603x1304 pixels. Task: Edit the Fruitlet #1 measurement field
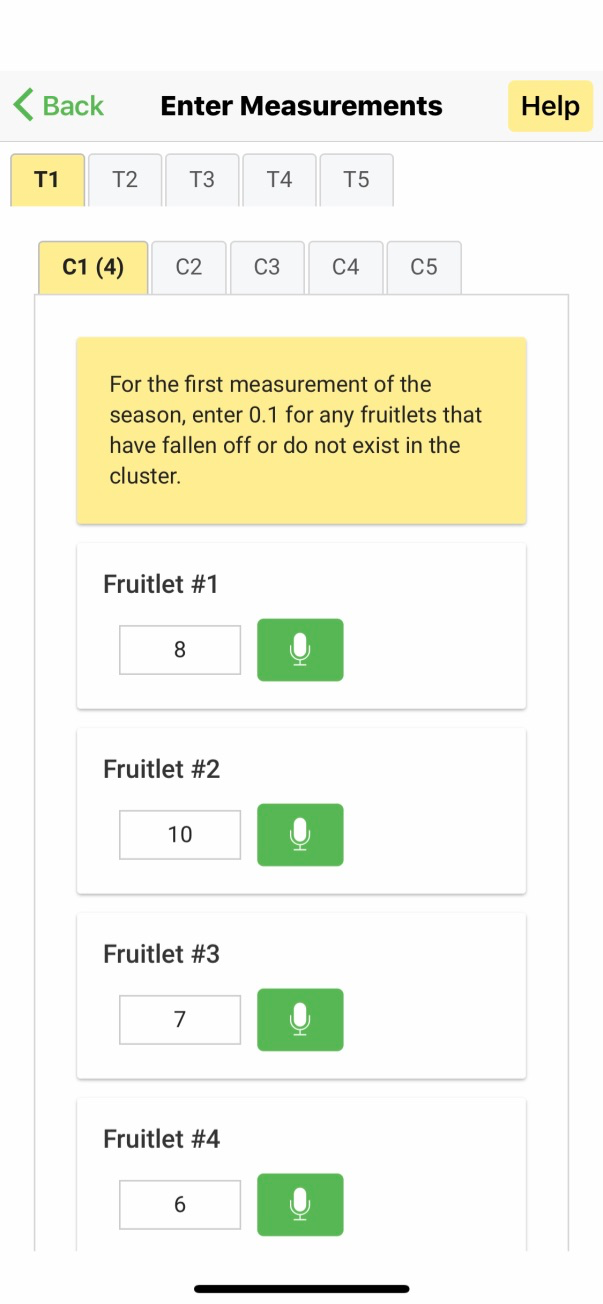click(x=180, y=650)
